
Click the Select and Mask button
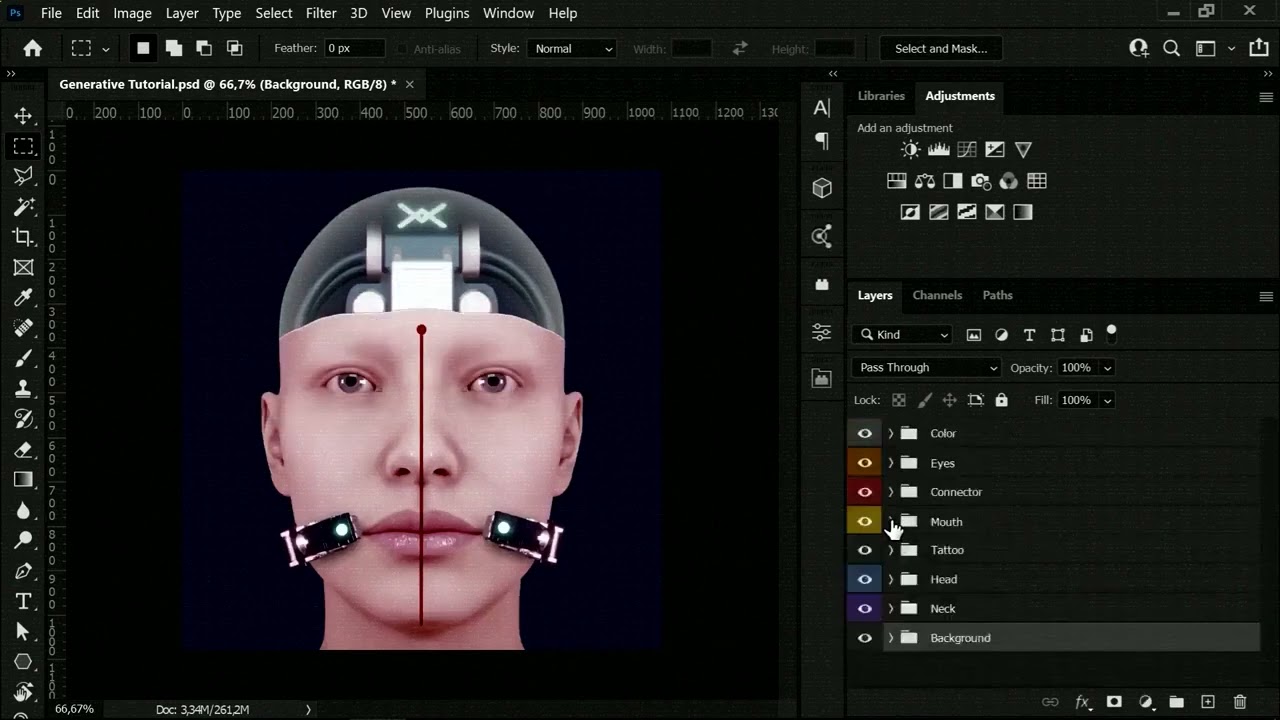(941, 48)
